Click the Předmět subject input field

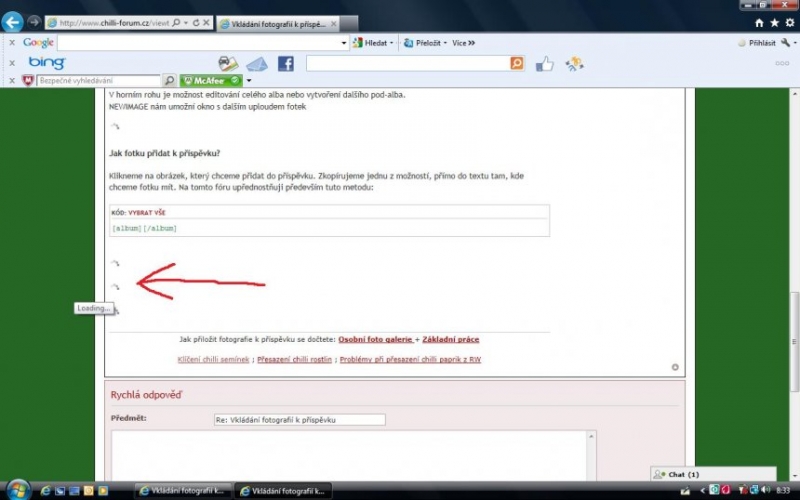click(299, 419)
